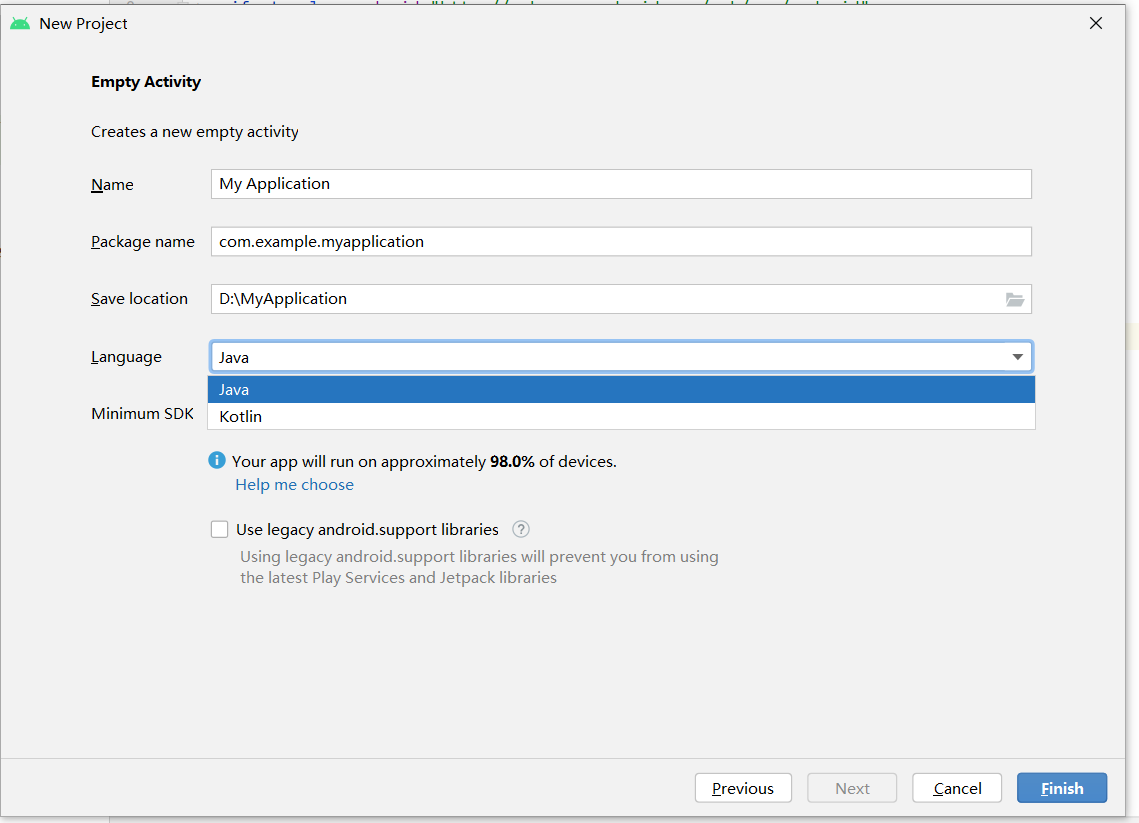Open the Help me choose link
Screen dimensions: 1139x823
coord(294,484)
